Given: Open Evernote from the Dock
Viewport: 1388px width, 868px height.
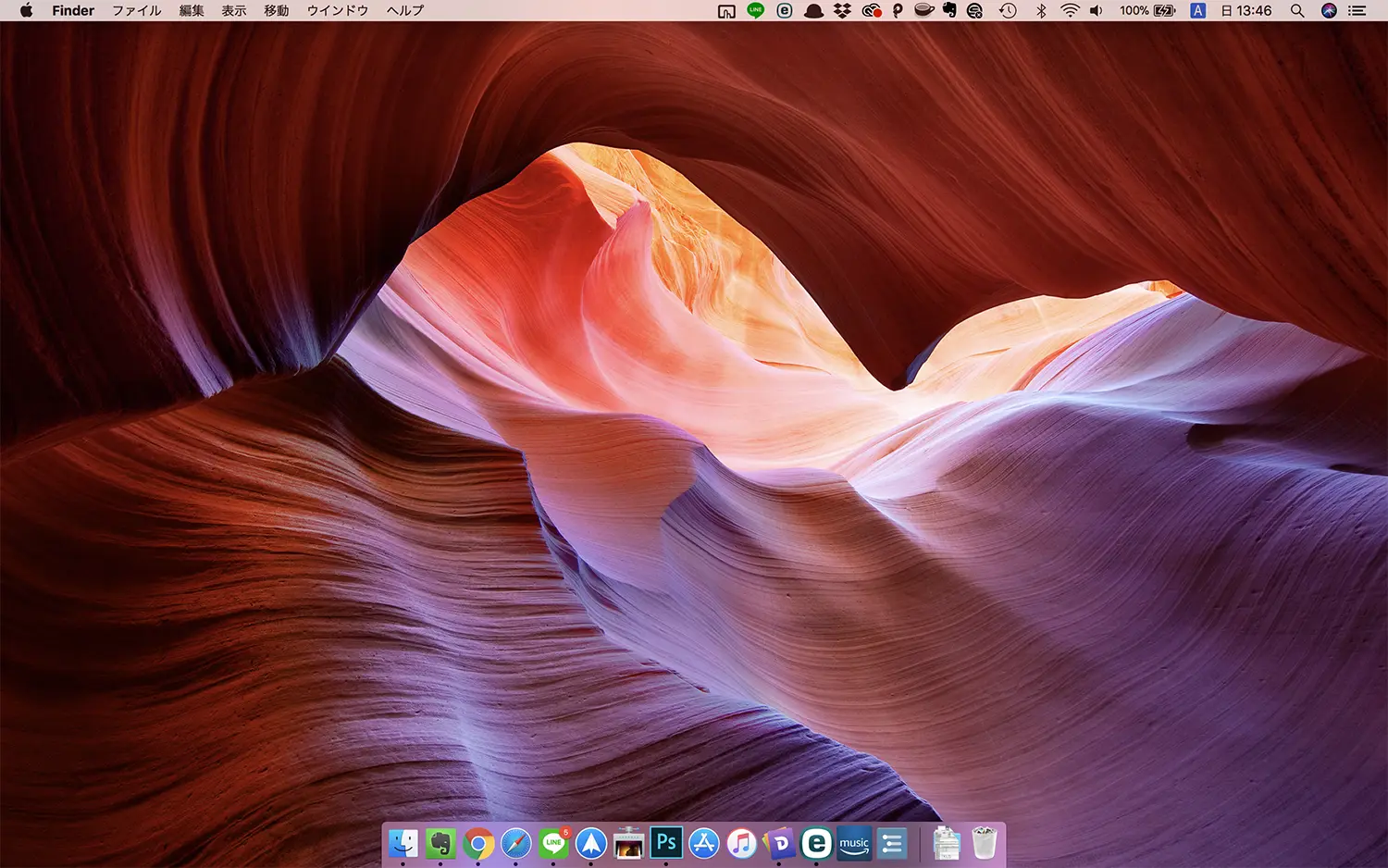Looking at the screenshot, I should [x=440, y=843].
